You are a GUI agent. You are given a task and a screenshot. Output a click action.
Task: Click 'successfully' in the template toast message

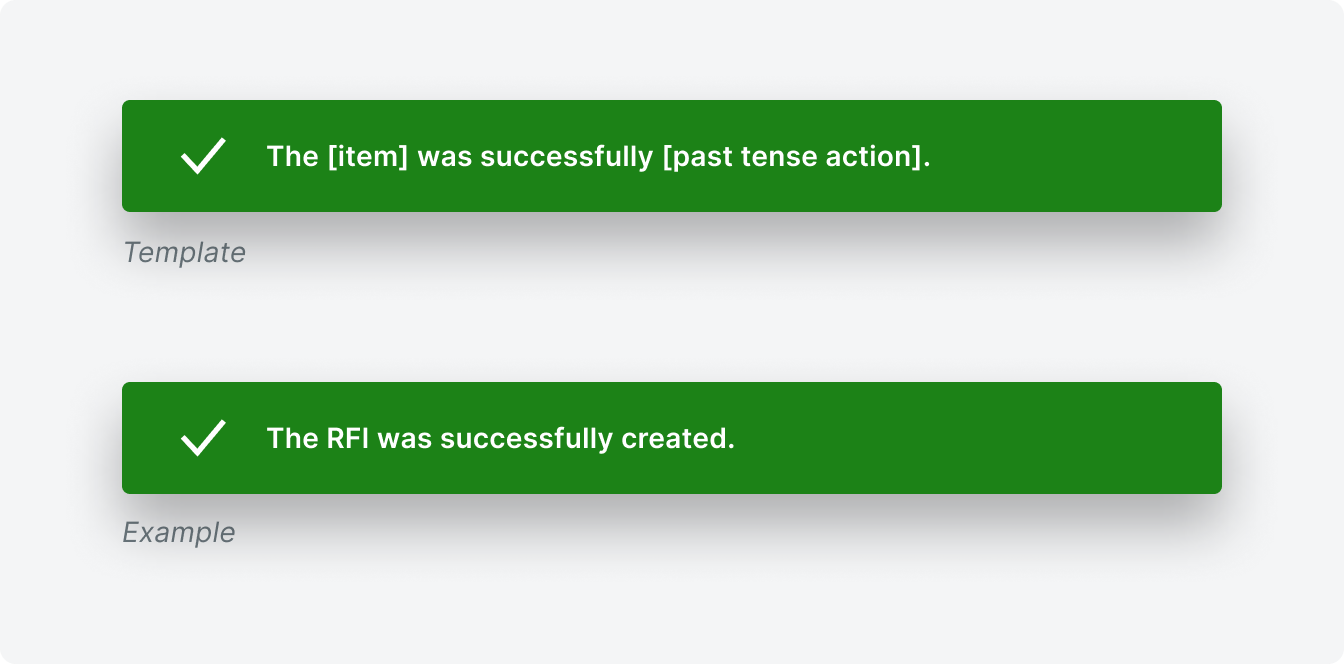(567, 157)
